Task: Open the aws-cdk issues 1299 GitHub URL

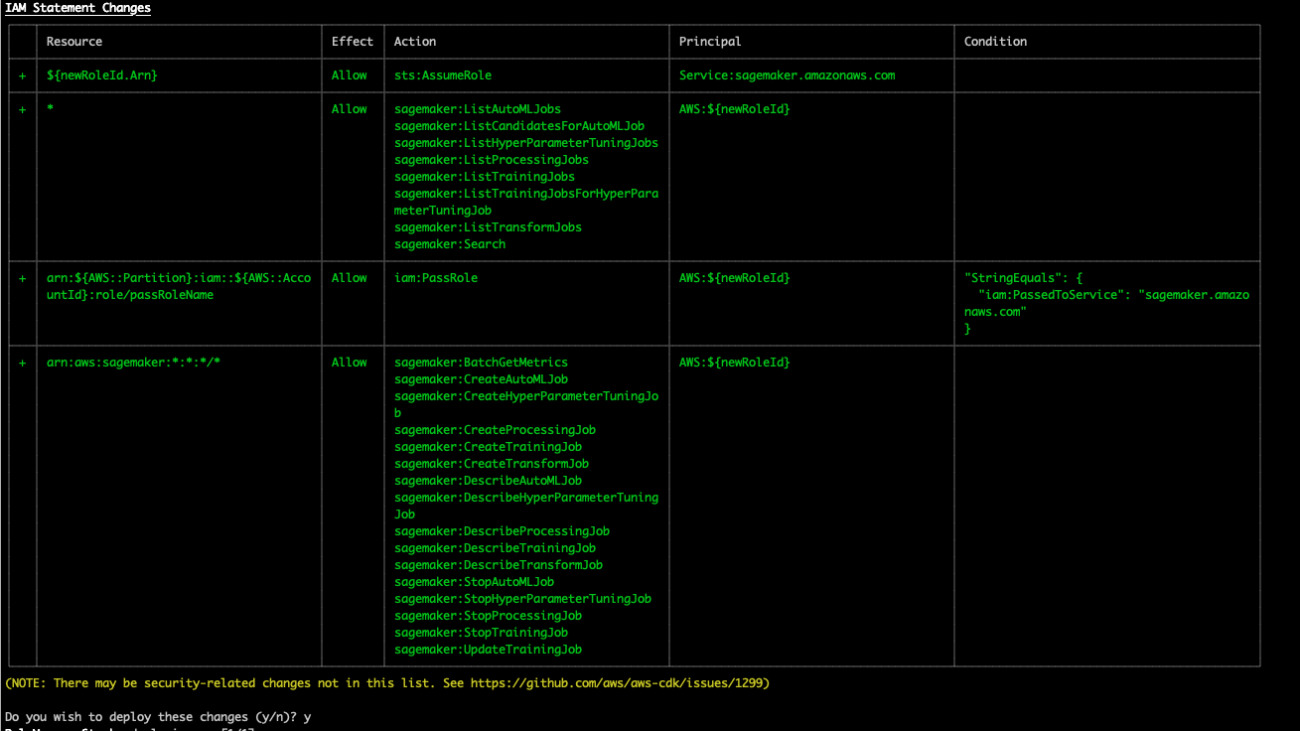Action: pyautogui.click(x=616, y=684)
